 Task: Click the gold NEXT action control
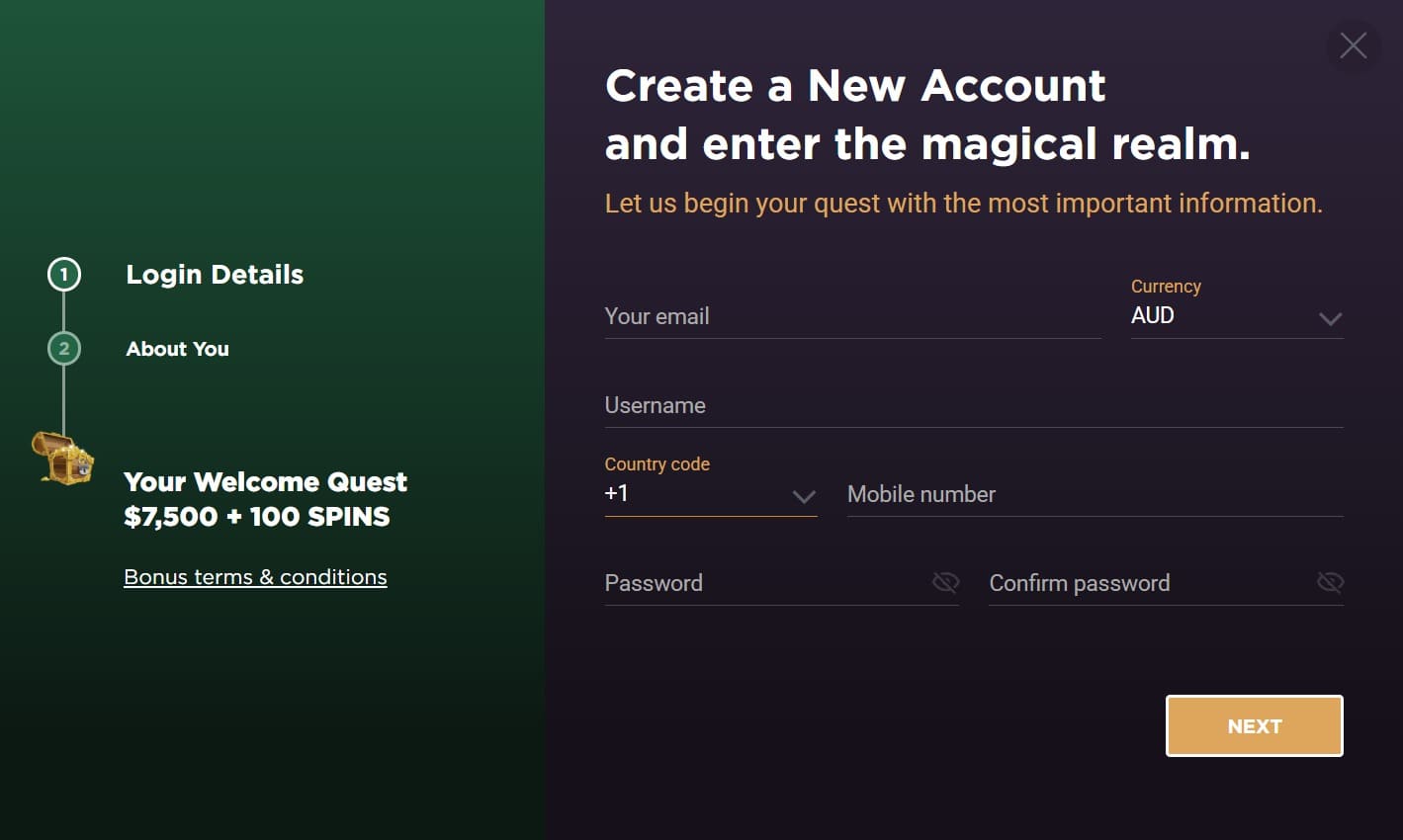[x=1254, y=725]
